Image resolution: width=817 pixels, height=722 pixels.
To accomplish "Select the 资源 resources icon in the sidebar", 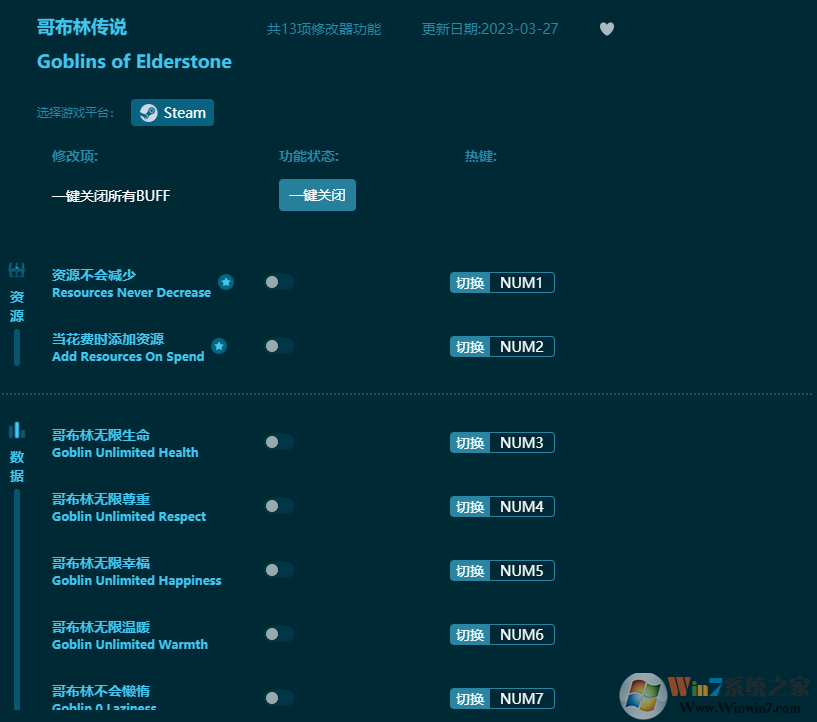I will tap(16, 269).
